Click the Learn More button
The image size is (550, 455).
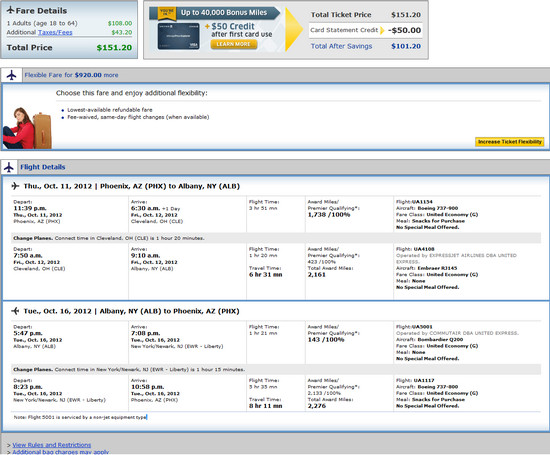pos(234,44)
